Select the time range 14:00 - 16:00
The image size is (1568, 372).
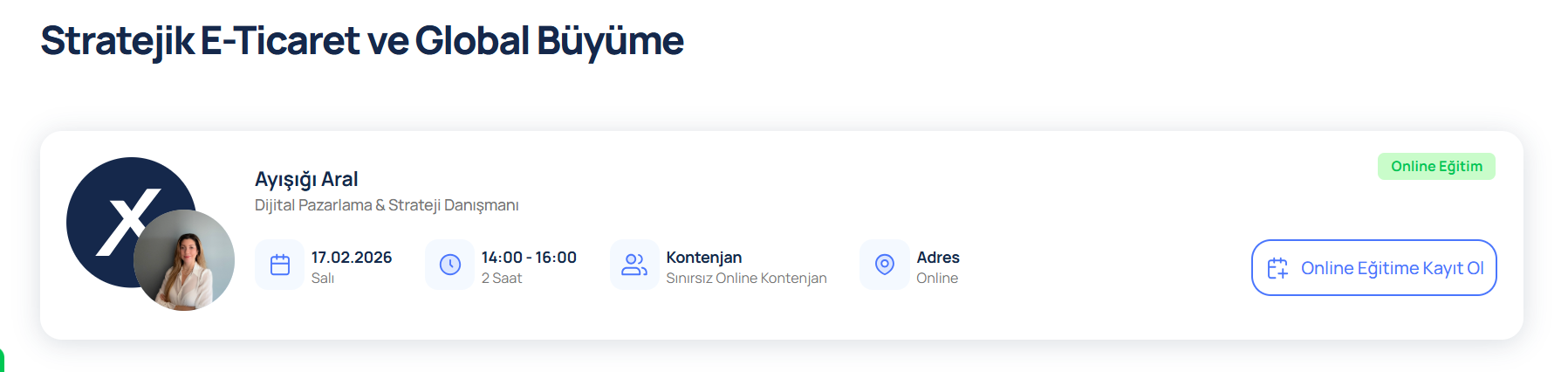[529, 258]
